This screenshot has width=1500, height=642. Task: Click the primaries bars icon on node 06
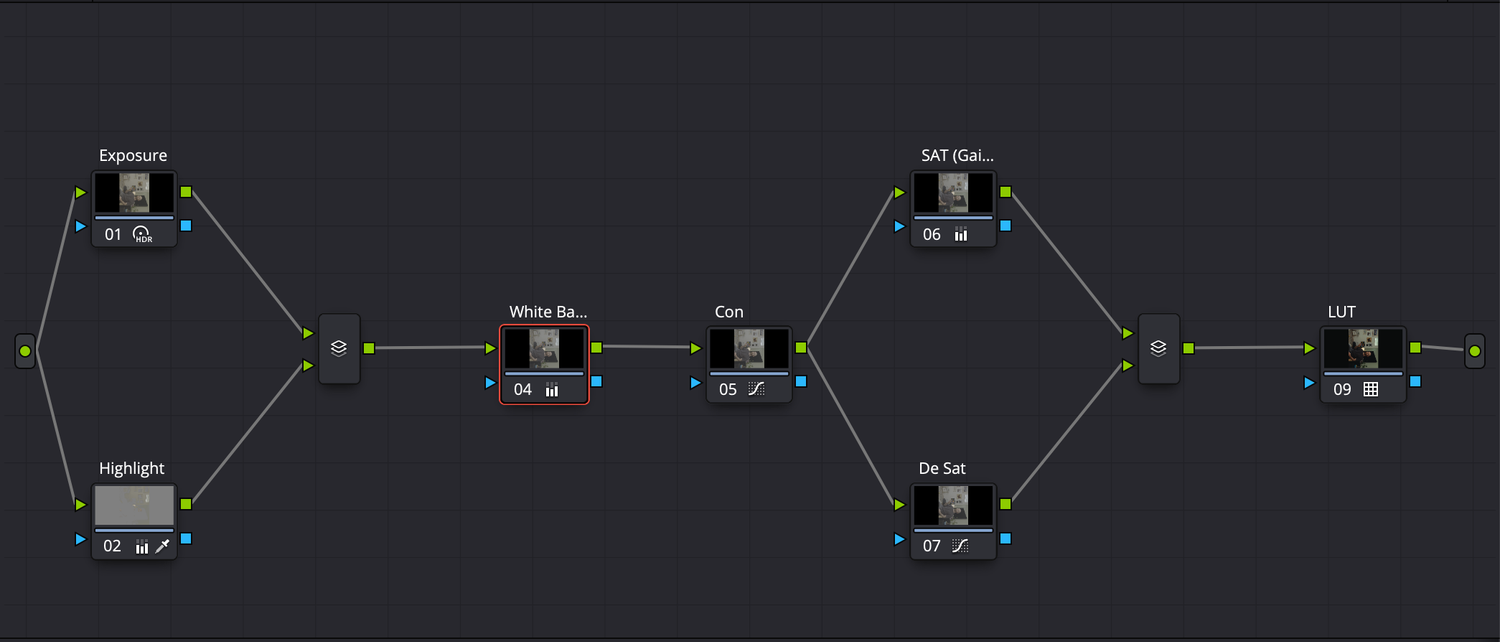click(x=961, y=235)
